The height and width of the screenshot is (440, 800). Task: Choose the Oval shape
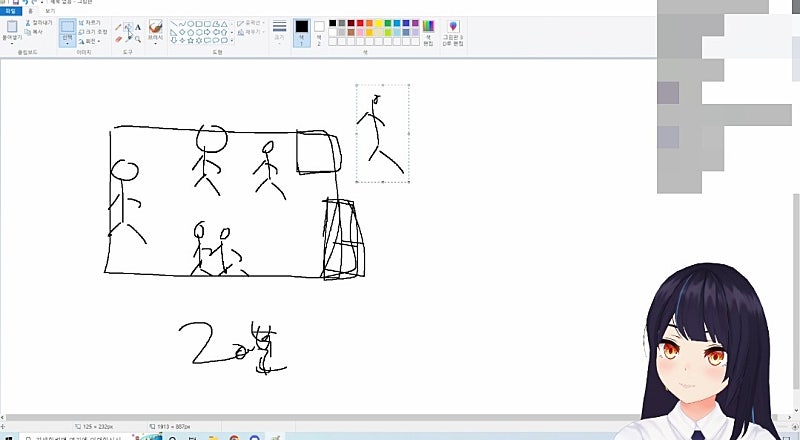click(x=190, y=23)
